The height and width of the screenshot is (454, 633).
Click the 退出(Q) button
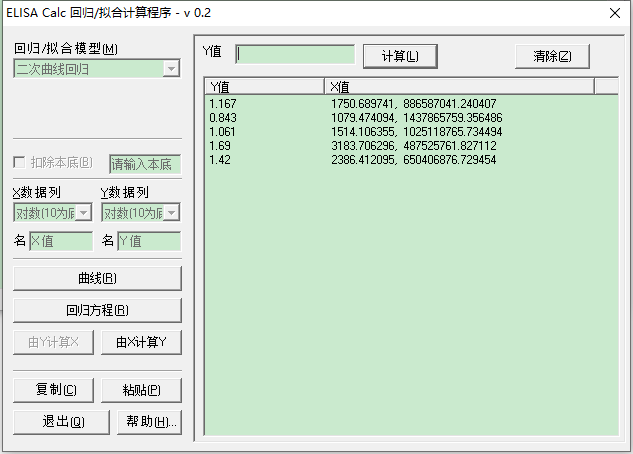[x=61, y=422]
